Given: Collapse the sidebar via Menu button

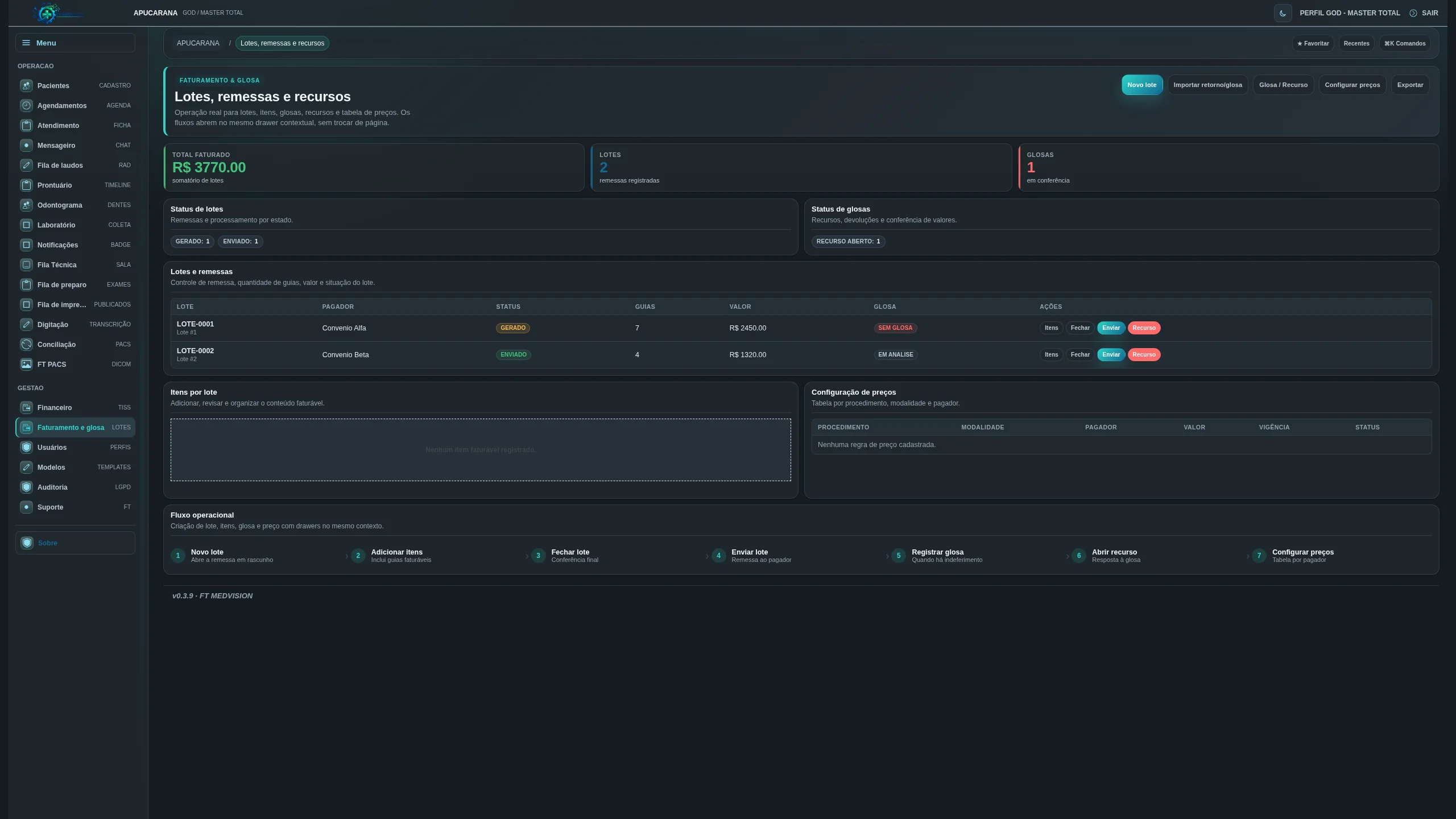Looking at the screenshot, I should pyautogui.click(x=75, y=43).
